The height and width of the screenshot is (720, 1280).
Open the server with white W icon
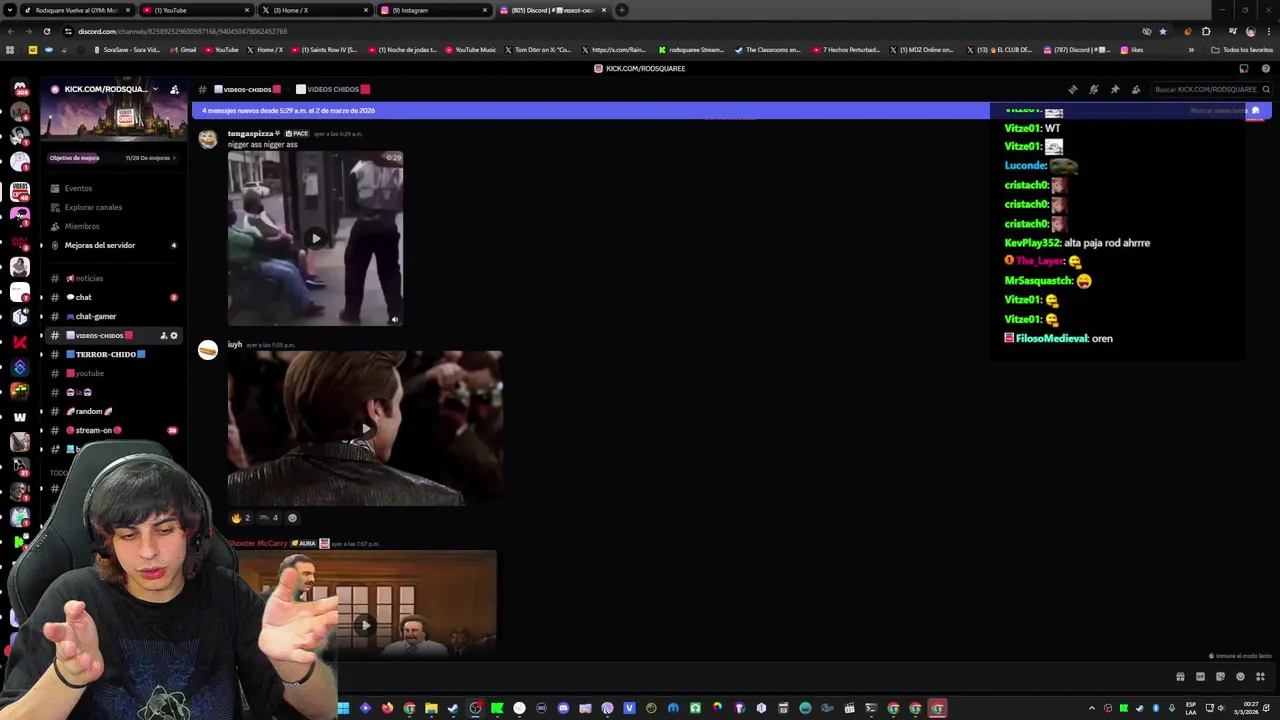[x=20, y=417]
